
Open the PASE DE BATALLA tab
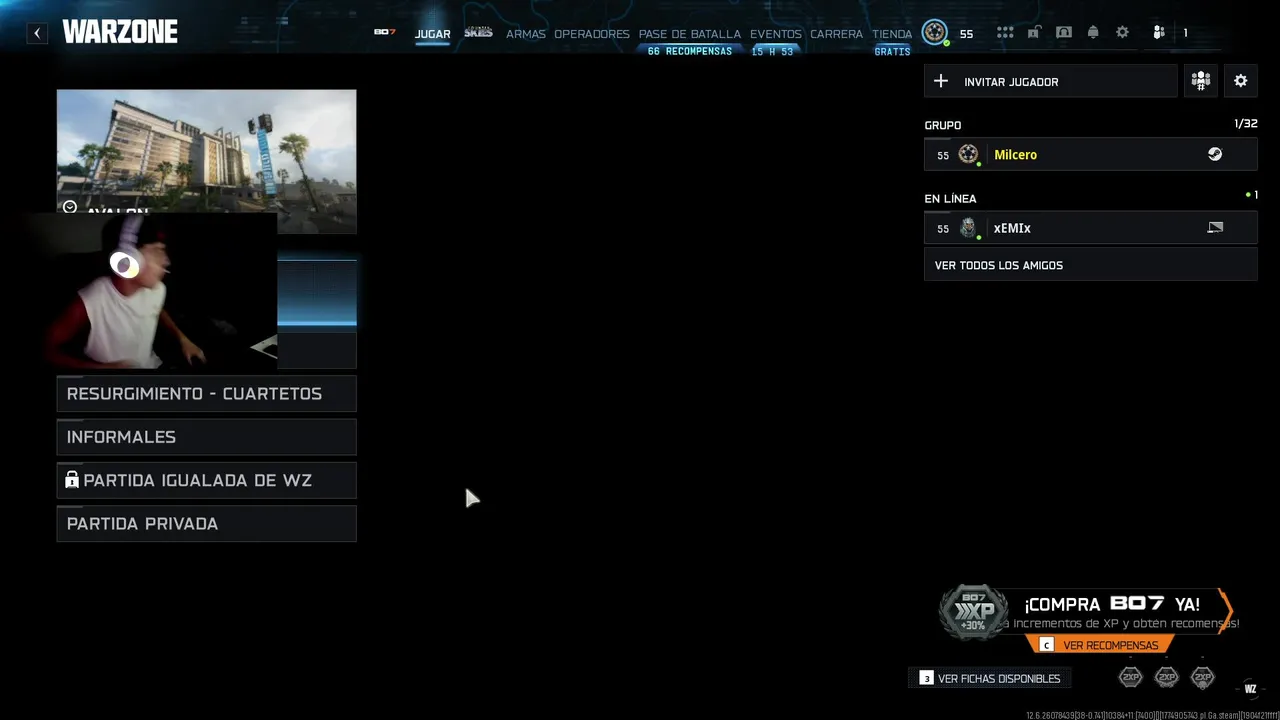(690, 34)
